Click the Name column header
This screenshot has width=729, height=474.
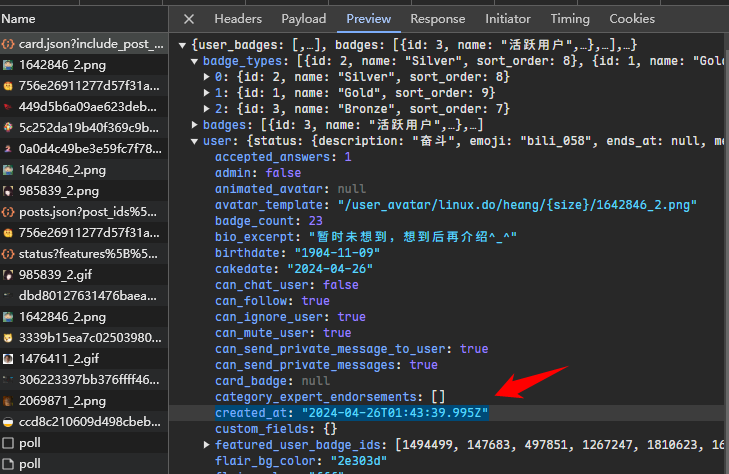click(x=84, y=19)
